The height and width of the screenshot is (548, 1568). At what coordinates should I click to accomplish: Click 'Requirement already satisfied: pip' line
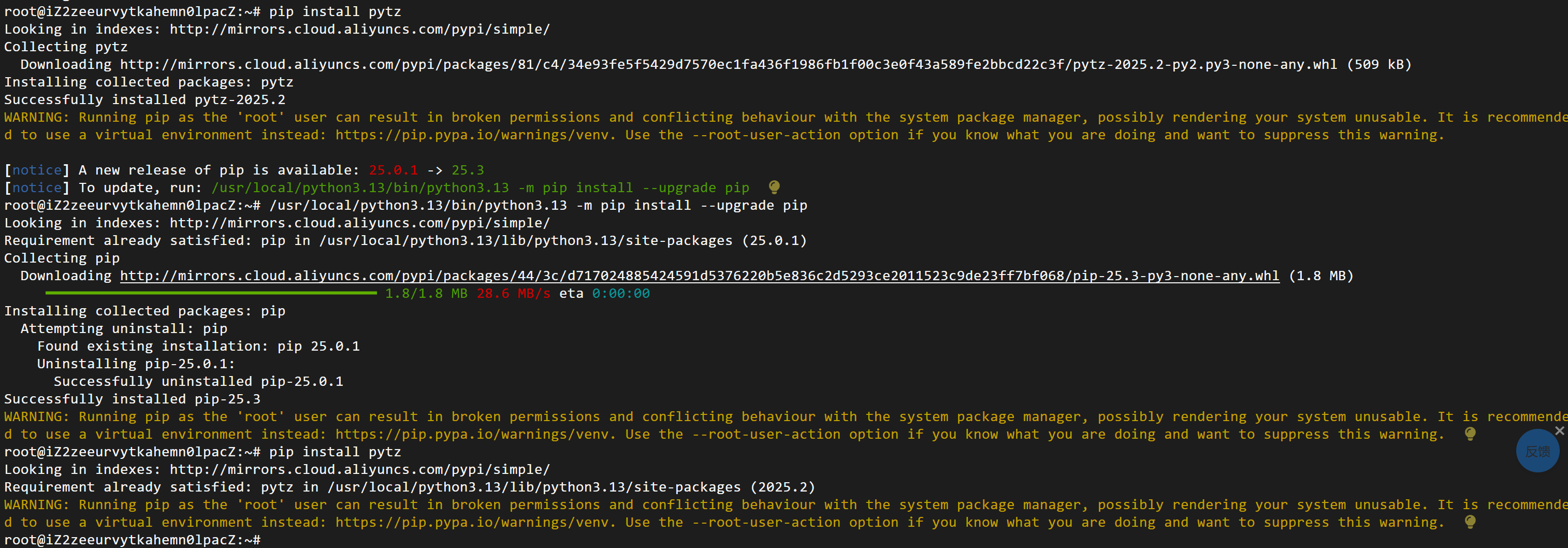point(405,240)
